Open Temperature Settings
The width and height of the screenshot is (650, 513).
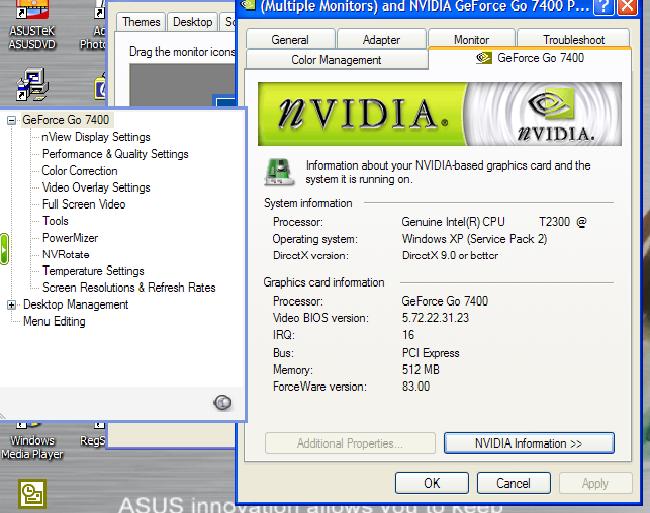click(93, 271)
